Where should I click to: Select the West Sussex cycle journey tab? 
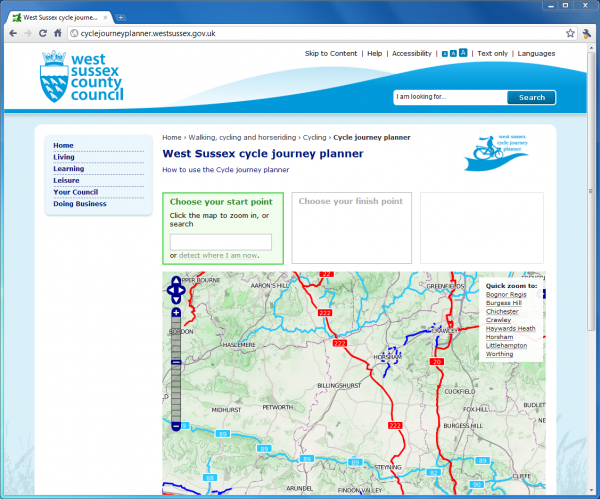(x=60, y=17)
